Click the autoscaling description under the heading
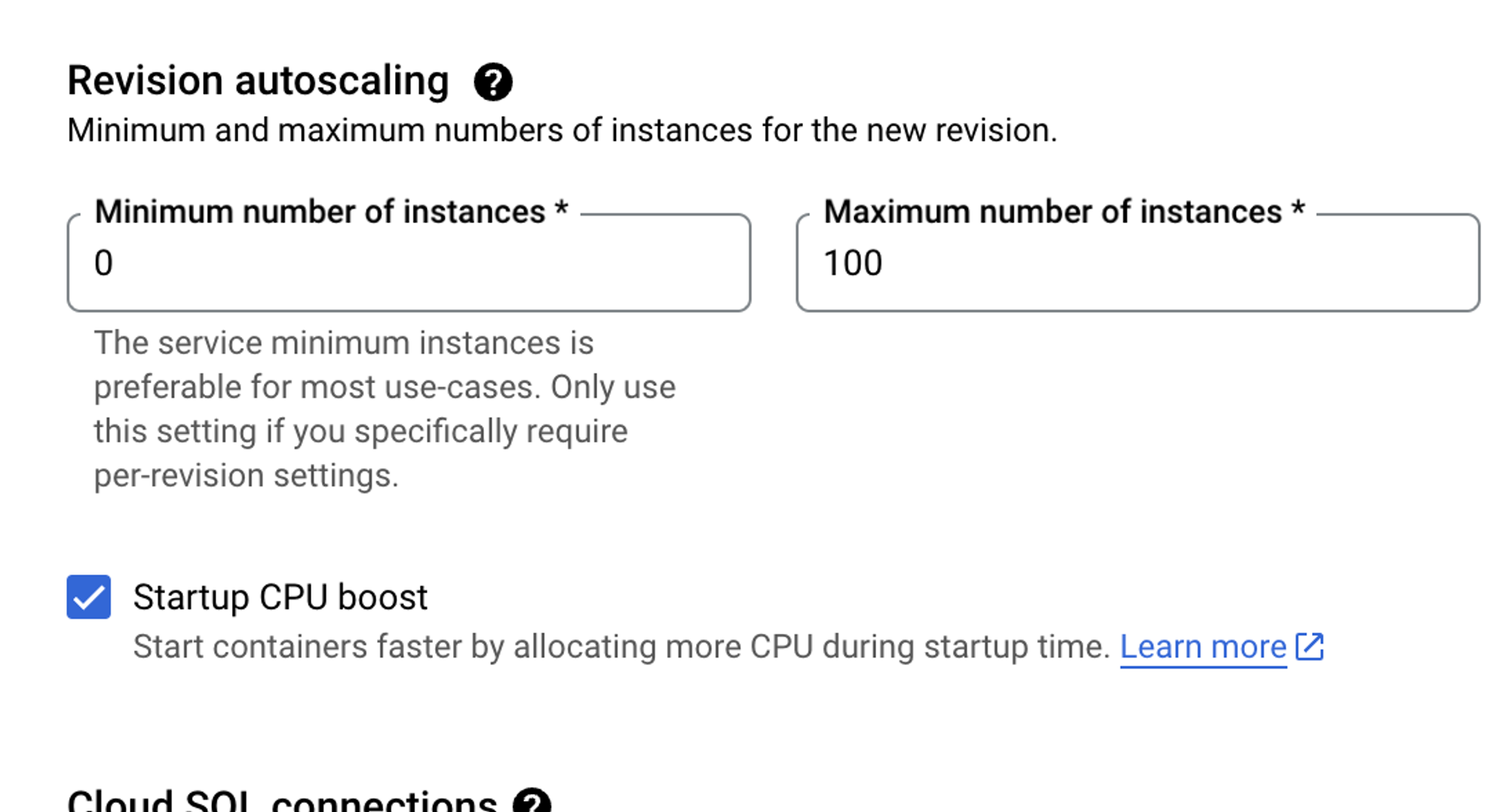This screenshot has width=1508, height=812. click(x=562, y=130)
